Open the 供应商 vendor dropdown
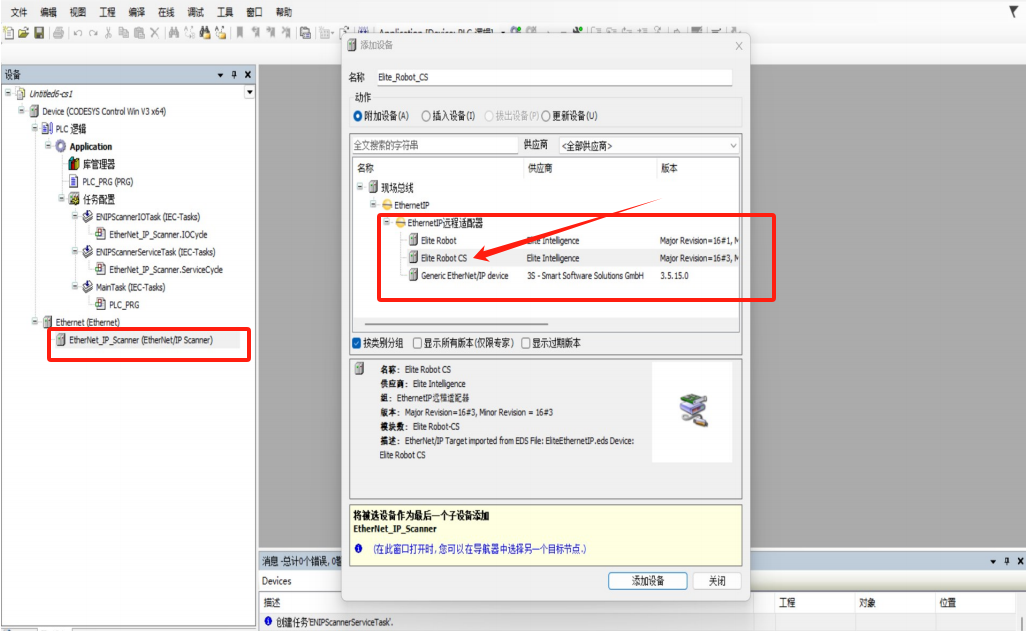The image size is (1026, 631). (648, 146)
